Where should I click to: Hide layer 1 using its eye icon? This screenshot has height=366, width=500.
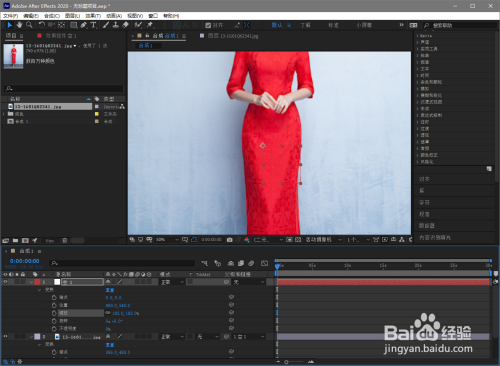5,282
